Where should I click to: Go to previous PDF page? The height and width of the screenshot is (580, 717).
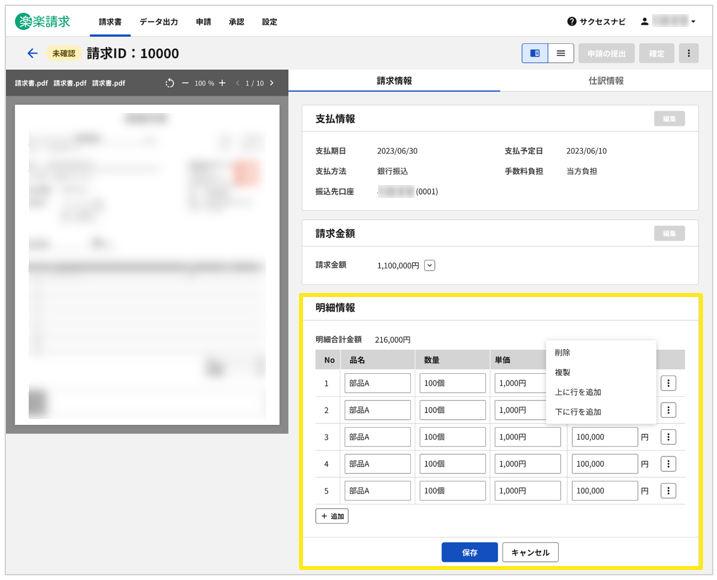coord(237,83)
